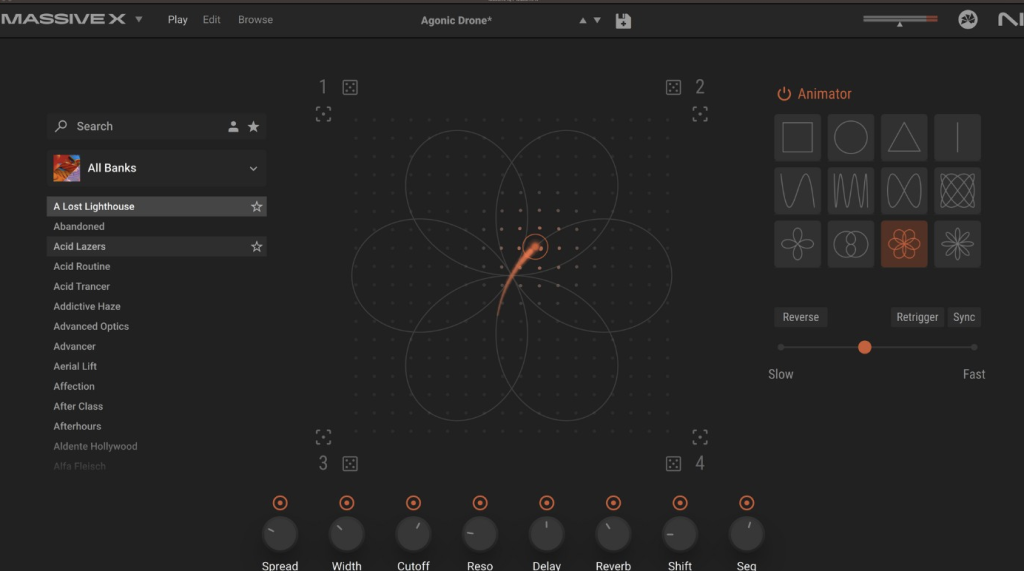Pick the eight-petal flower Animator shape
This screenshot has height=571, width=1024.
coord(957,244)
